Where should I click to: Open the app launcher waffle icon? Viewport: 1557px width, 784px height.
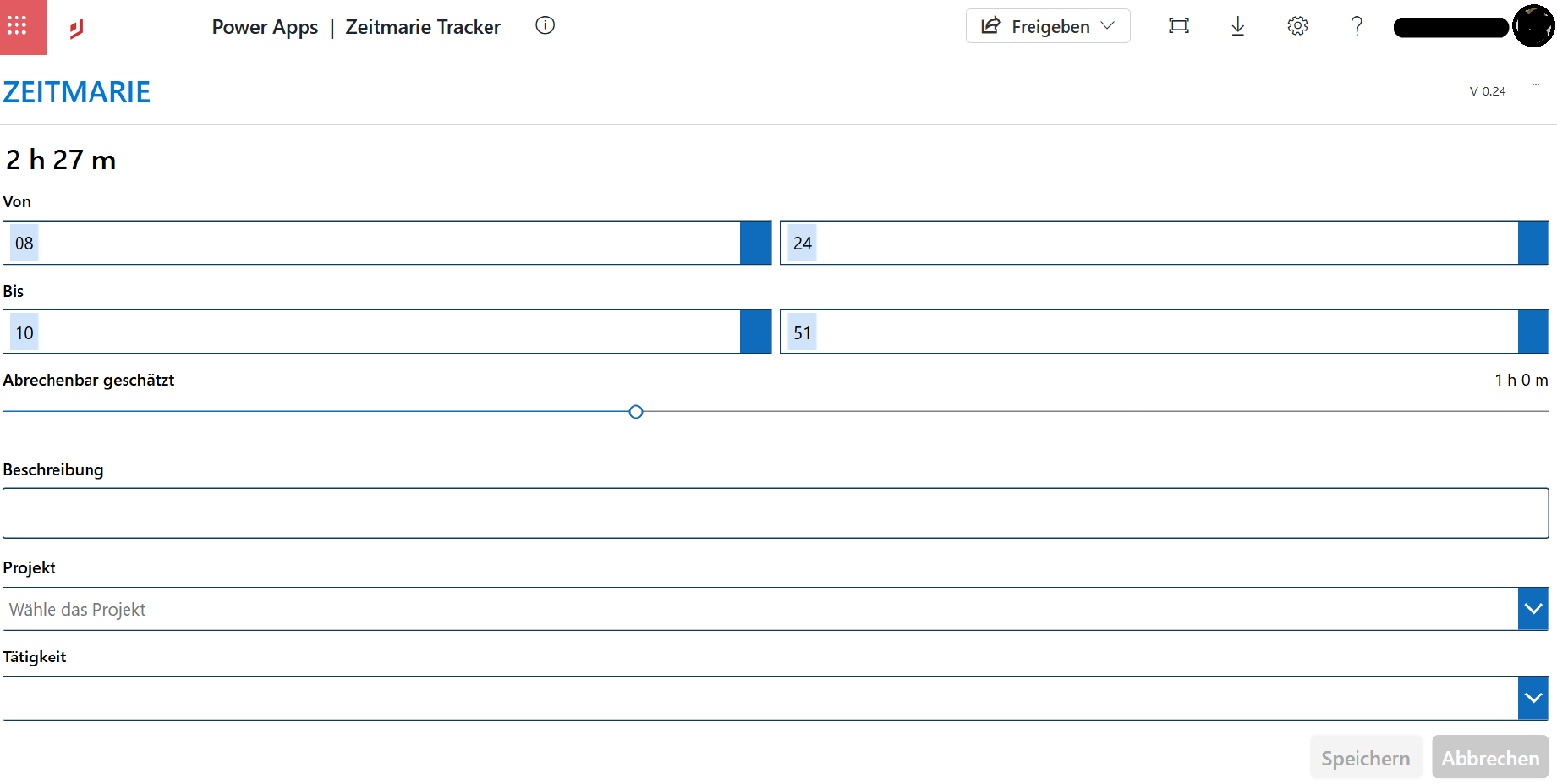click(x=18, y=26)
